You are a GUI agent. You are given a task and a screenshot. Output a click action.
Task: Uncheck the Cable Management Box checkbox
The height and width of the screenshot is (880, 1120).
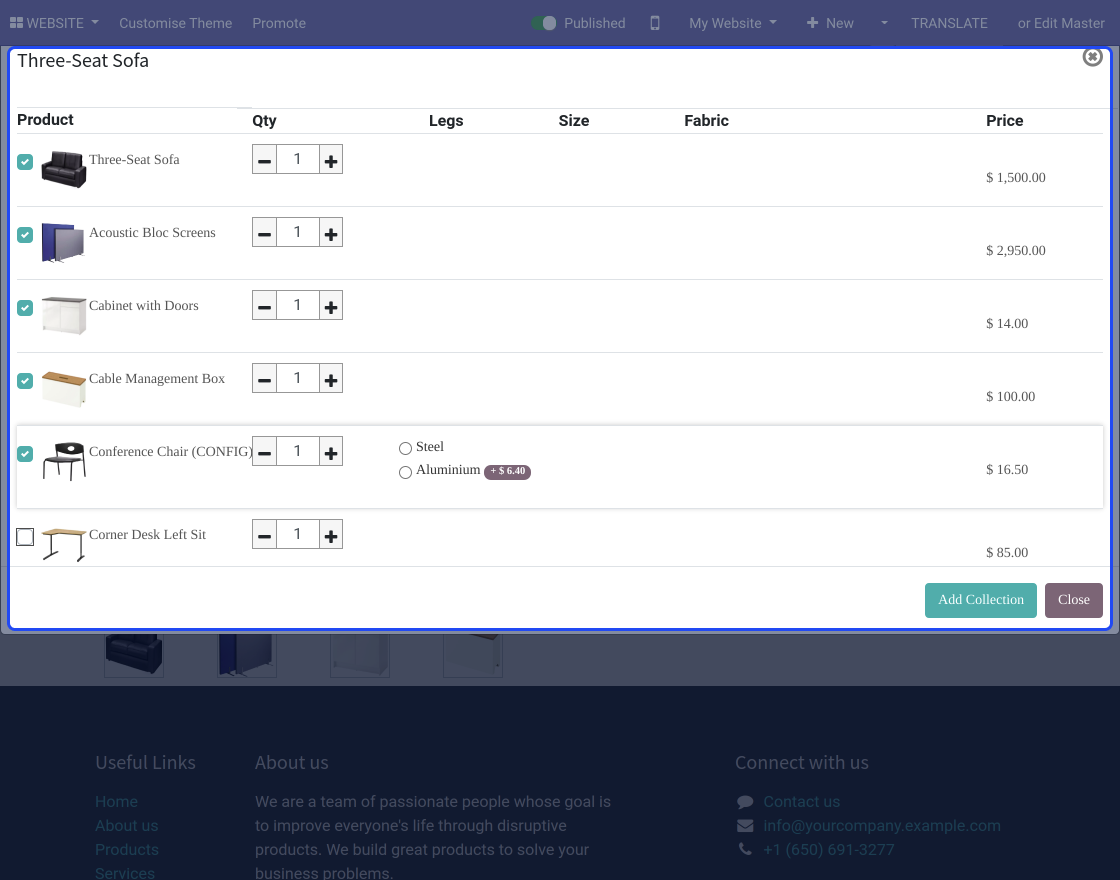(x=25, y=380)
